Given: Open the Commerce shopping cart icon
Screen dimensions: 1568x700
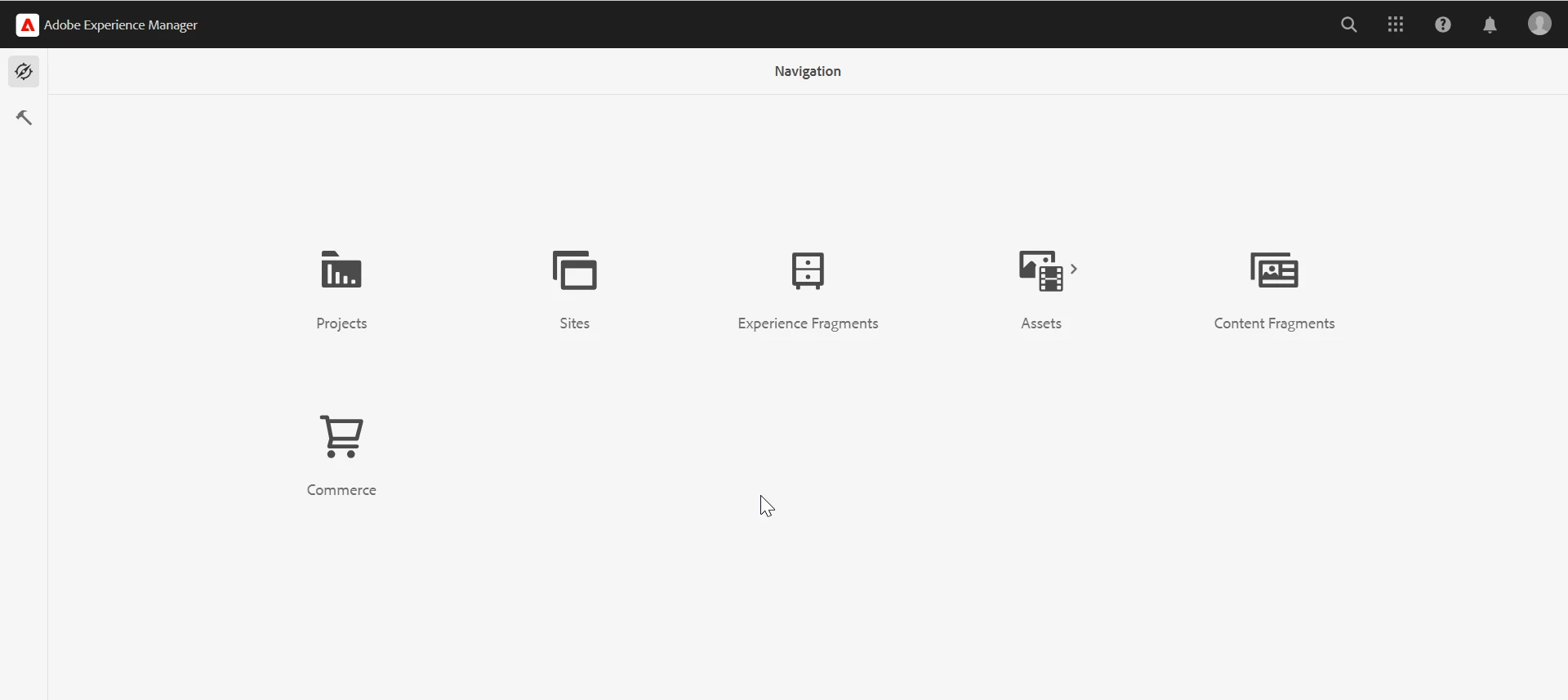Looking at the screenshot, I should pyautogui.click(x=341, y=437).
